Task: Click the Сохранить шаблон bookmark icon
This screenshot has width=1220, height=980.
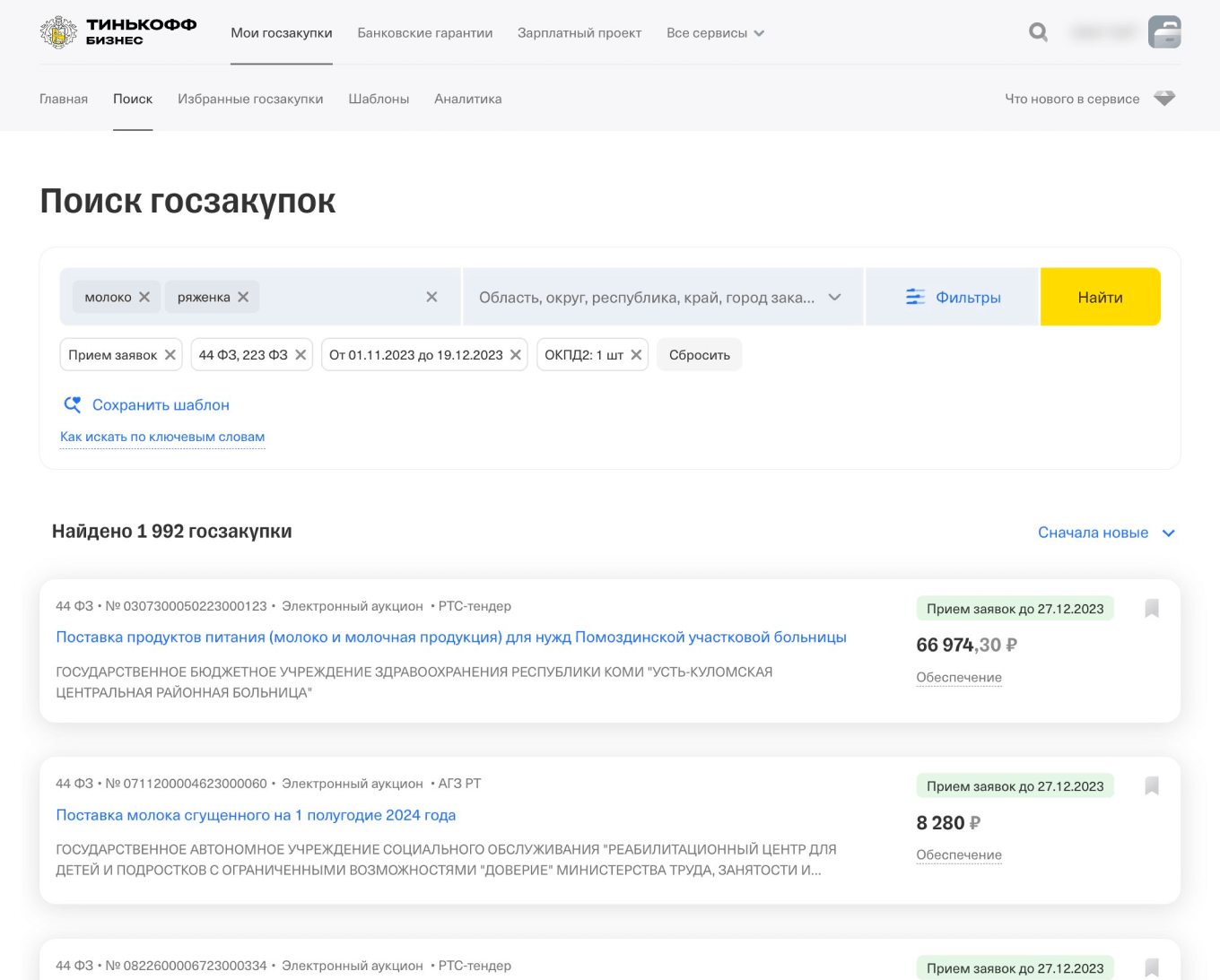Action: pos(73,404)
